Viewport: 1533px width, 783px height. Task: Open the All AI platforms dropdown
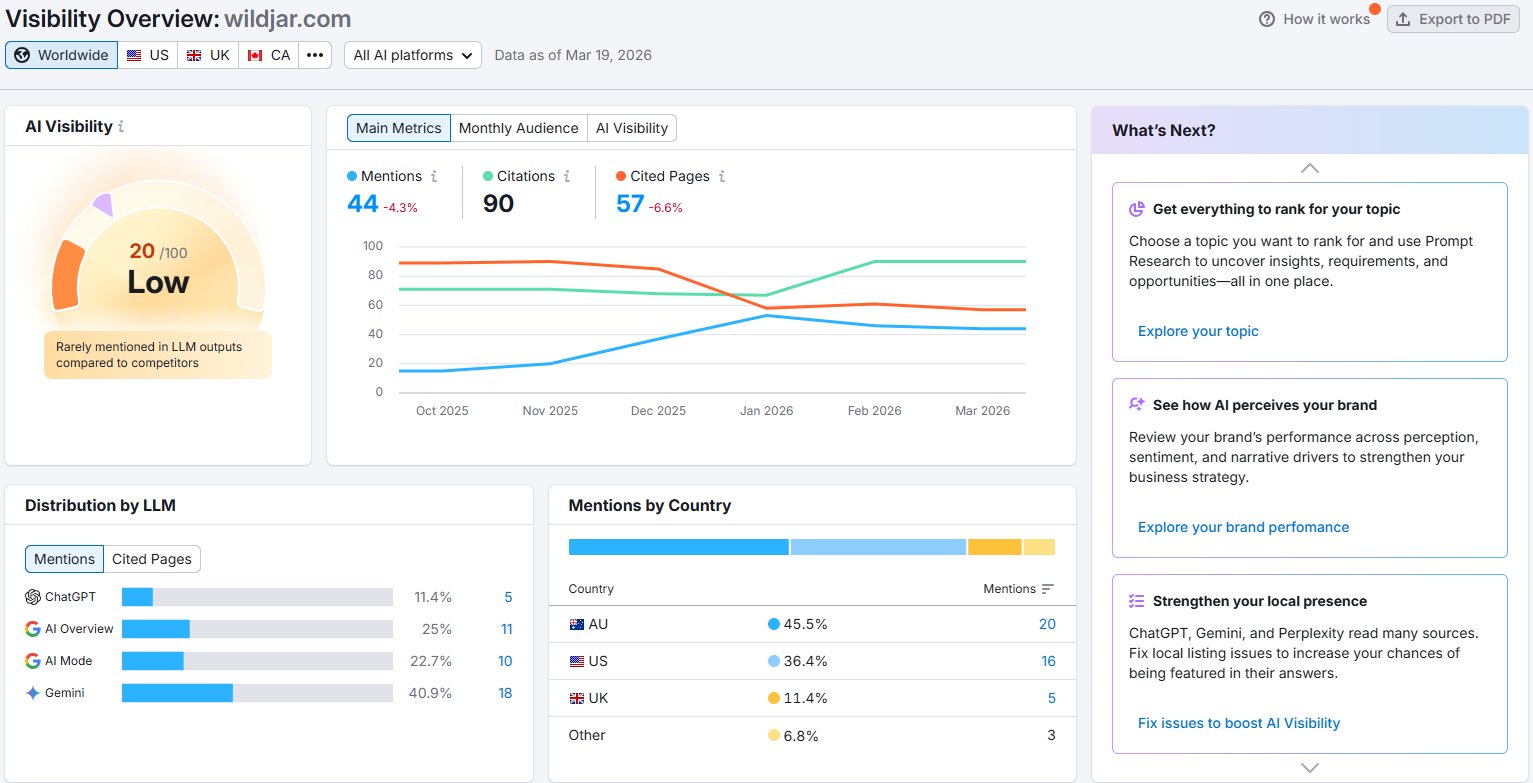click(x=413, y=55)
